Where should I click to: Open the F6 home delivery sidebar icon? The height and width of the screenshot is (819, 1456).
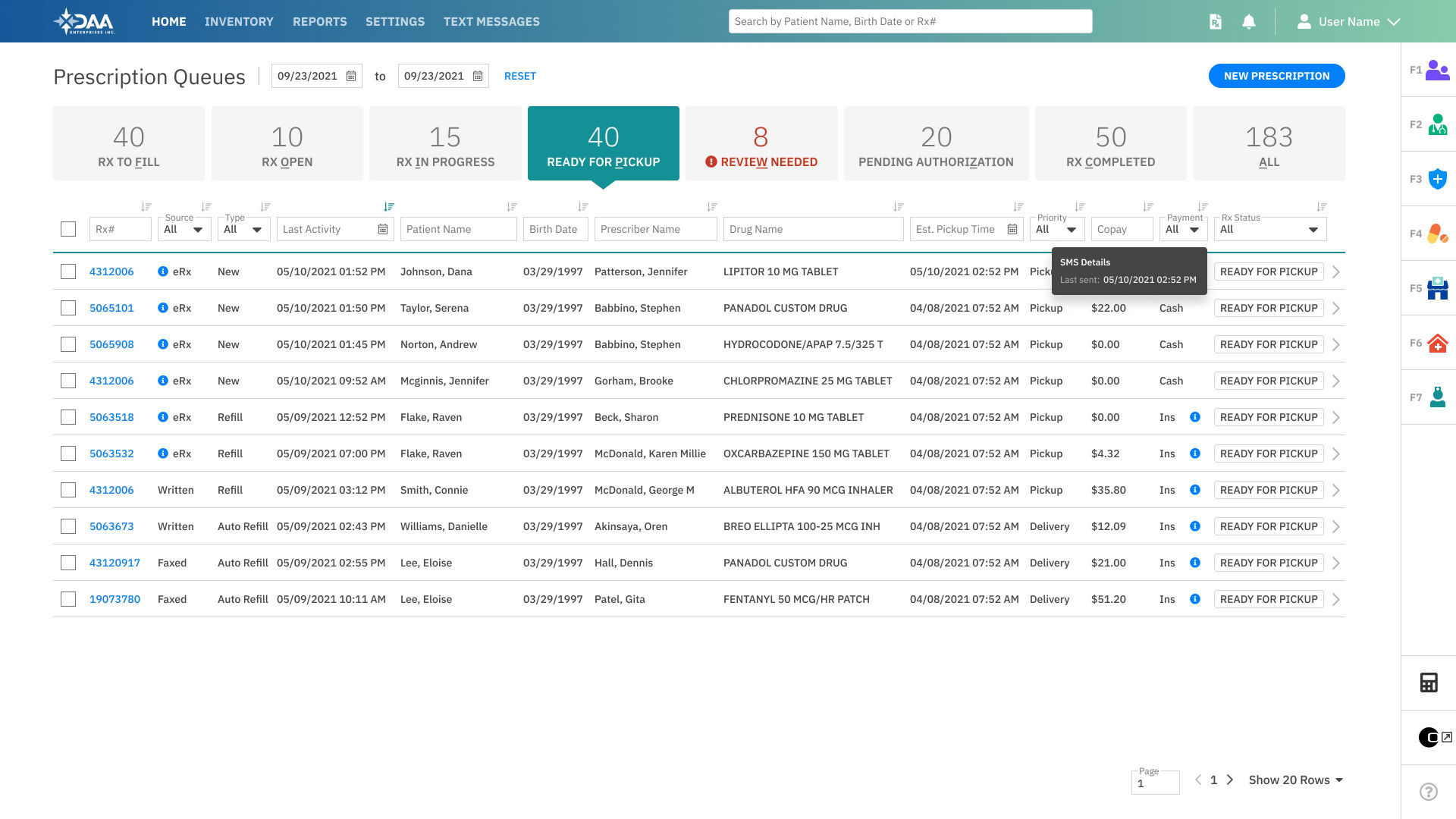tap(1437, 343)
